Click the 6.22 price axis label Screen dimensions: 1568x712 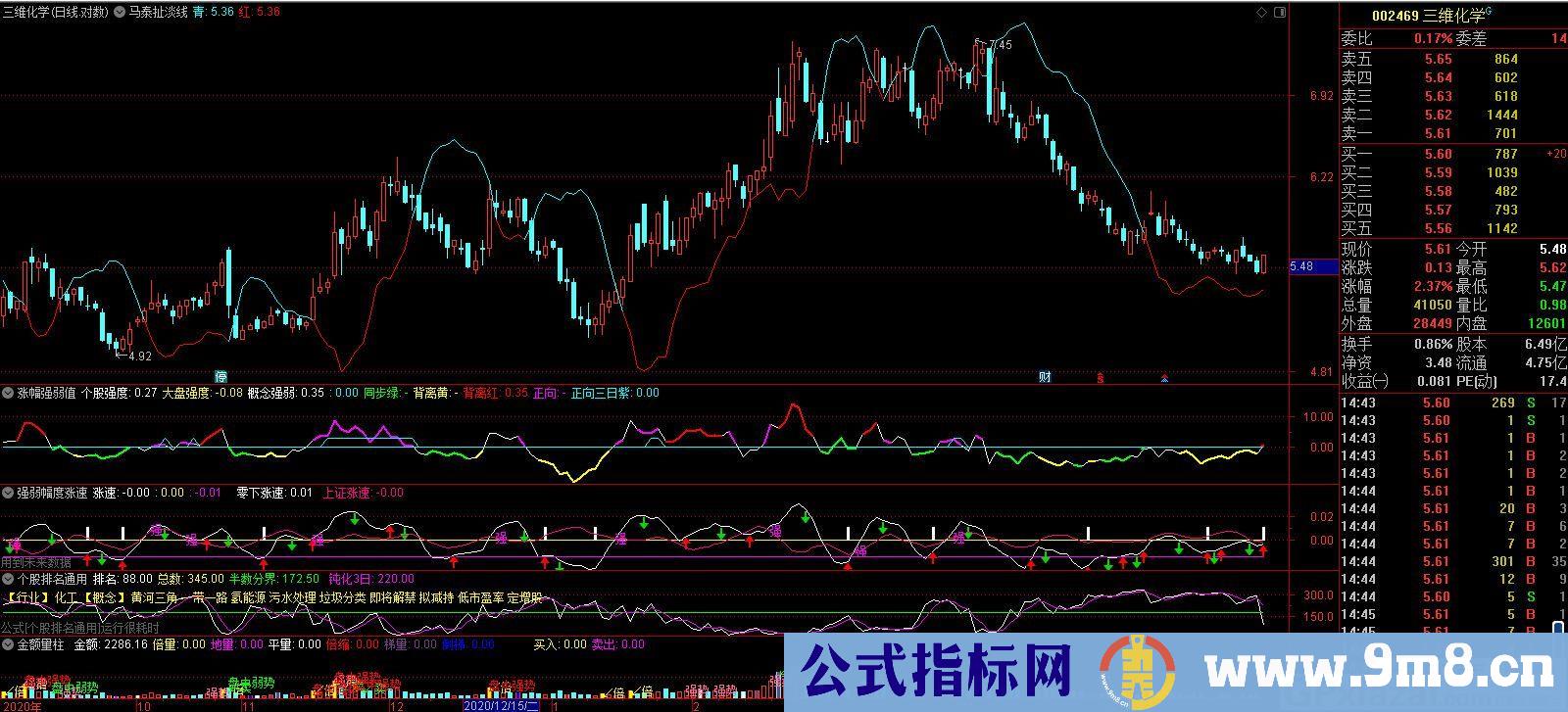click(x=1321, y=177)
